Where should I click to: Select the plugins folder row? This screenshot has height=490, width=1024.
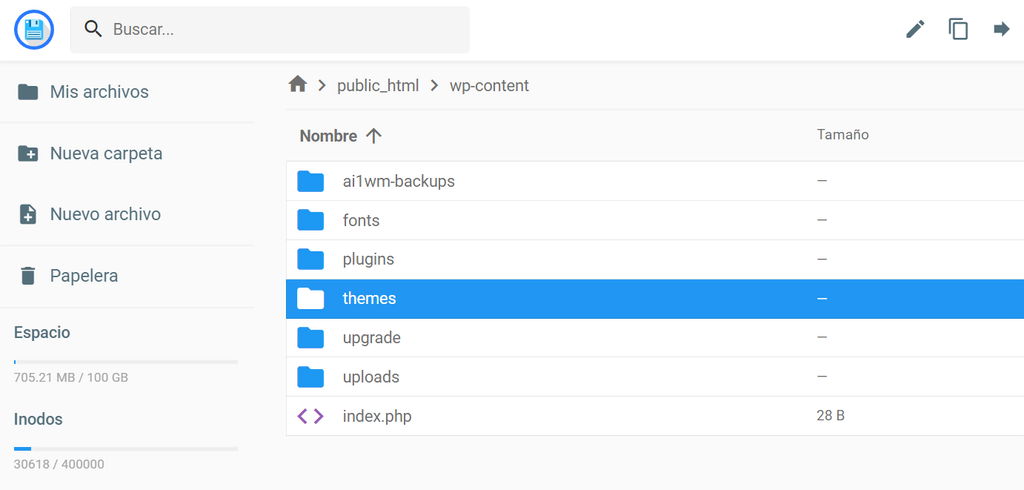point(655,259)
